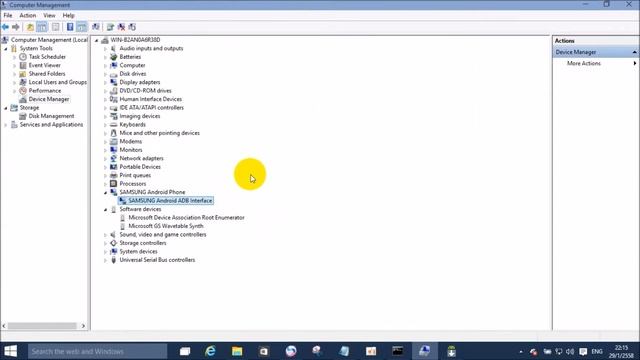Screen dimensions: 640x360
Task: Click the Sound, video and game controllers icon
Action: point(113,234)
